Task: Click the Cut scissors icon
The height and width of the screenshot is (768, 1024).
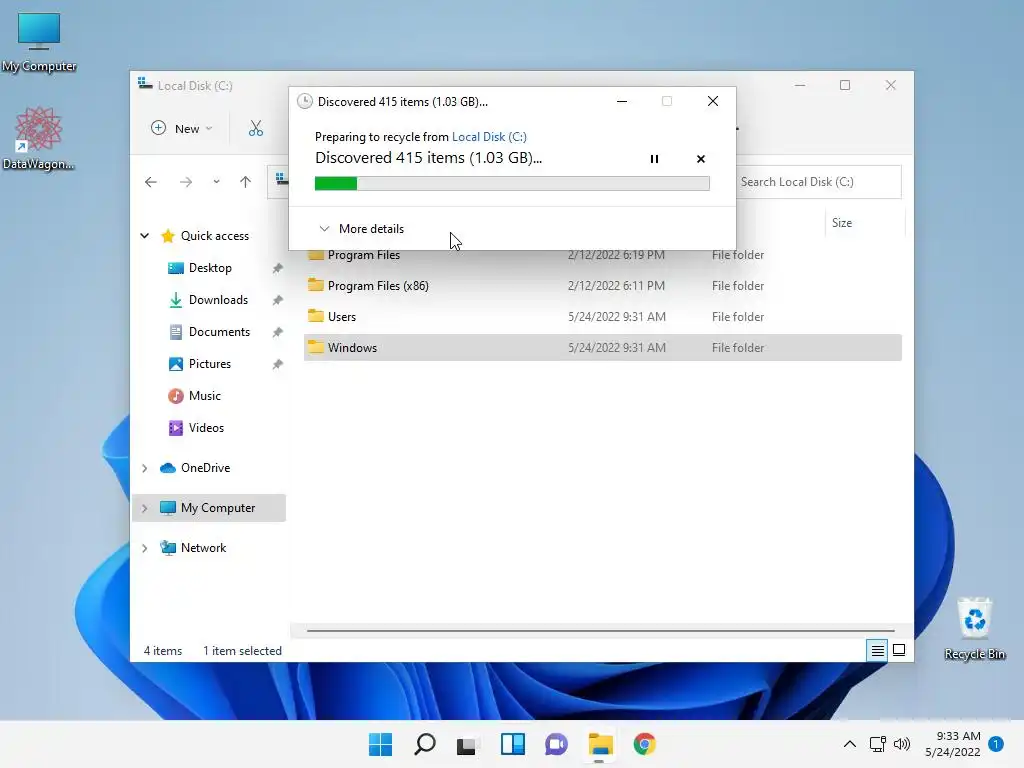Action: (x=255, y=129)
